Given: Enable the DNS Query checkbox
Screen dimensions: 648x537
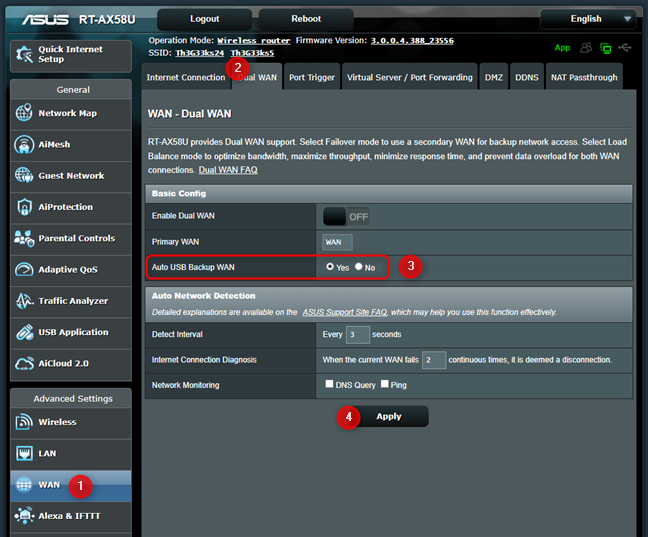Looking at the screenshot, I should [x=329, y=385].
